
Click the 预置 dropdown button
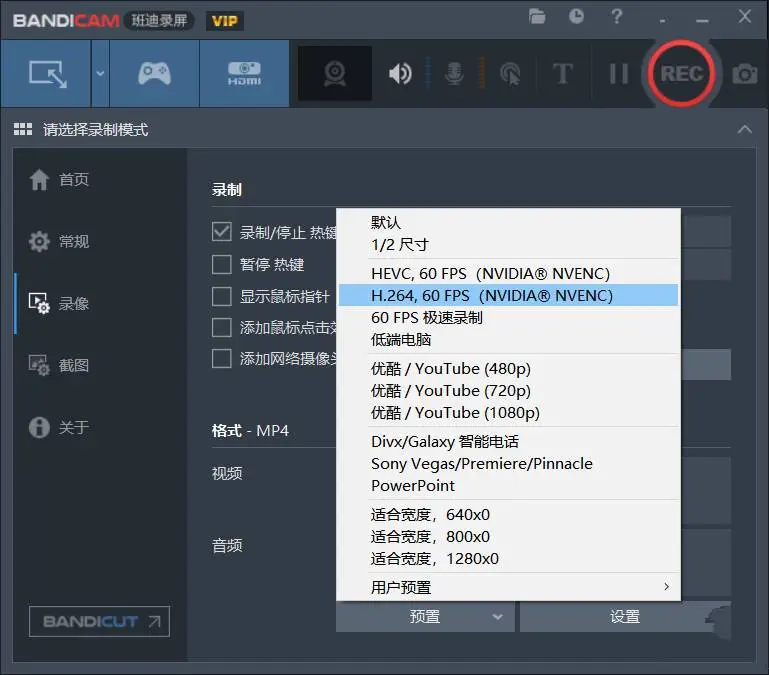[x=426, y=617]
